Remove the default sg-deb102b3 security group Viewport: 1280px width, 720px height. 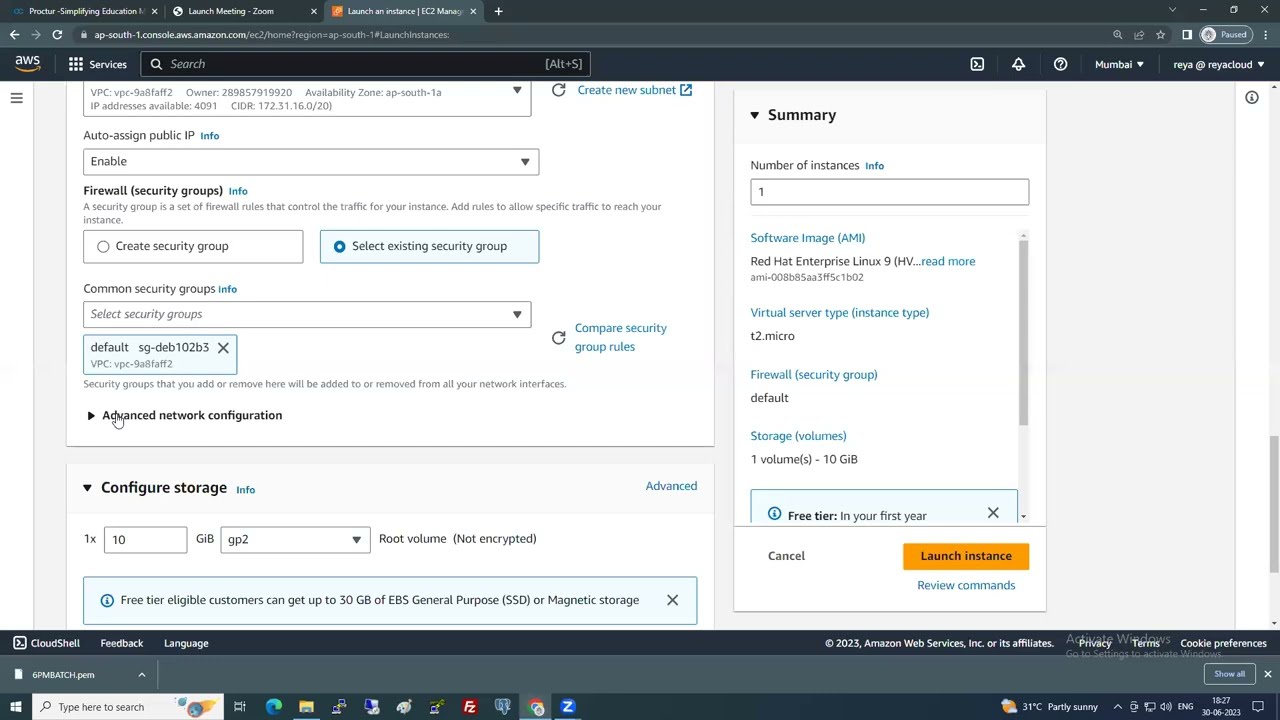point(223,347)
